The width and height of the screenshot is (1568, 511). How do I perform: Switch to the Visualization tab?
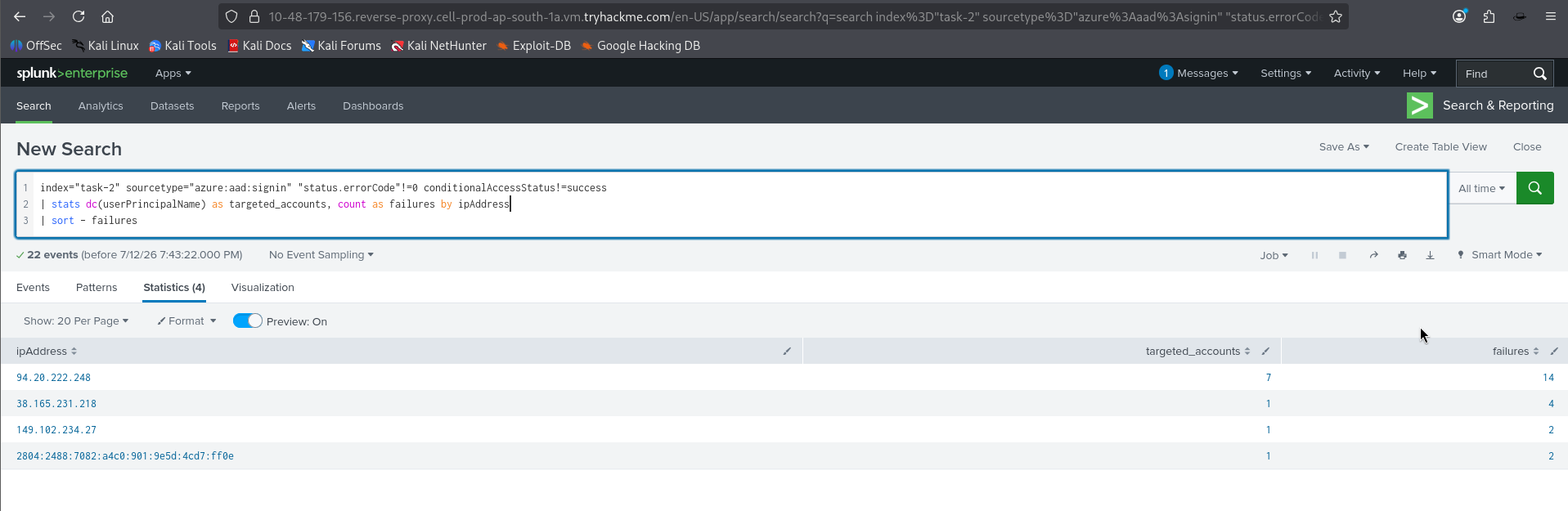(263, 288)
